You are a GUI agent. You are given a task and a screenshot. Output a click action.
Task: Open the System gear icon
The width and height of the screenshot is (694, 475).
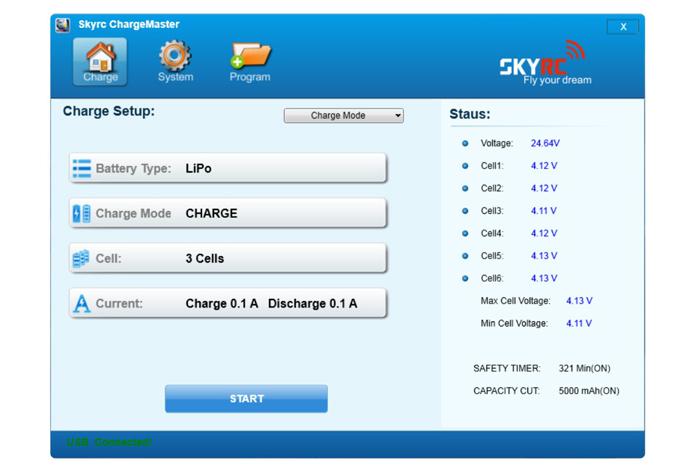click(x=175, y=60)
